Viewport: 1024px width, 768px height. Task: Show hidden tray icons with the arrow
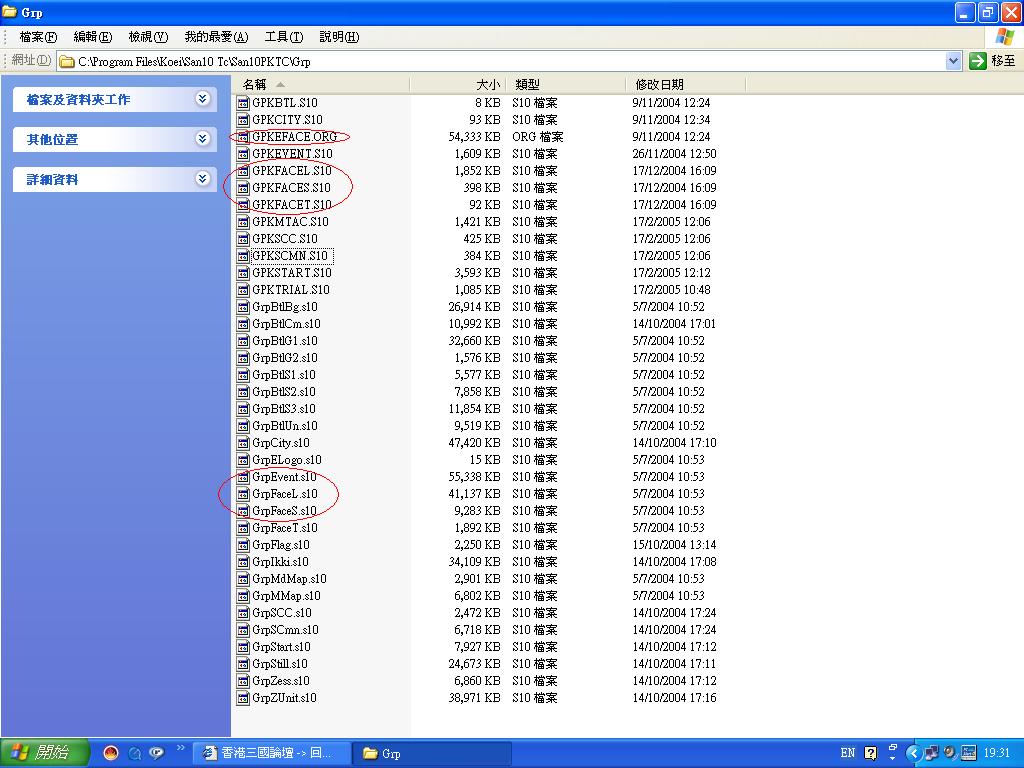coord(913,753)
